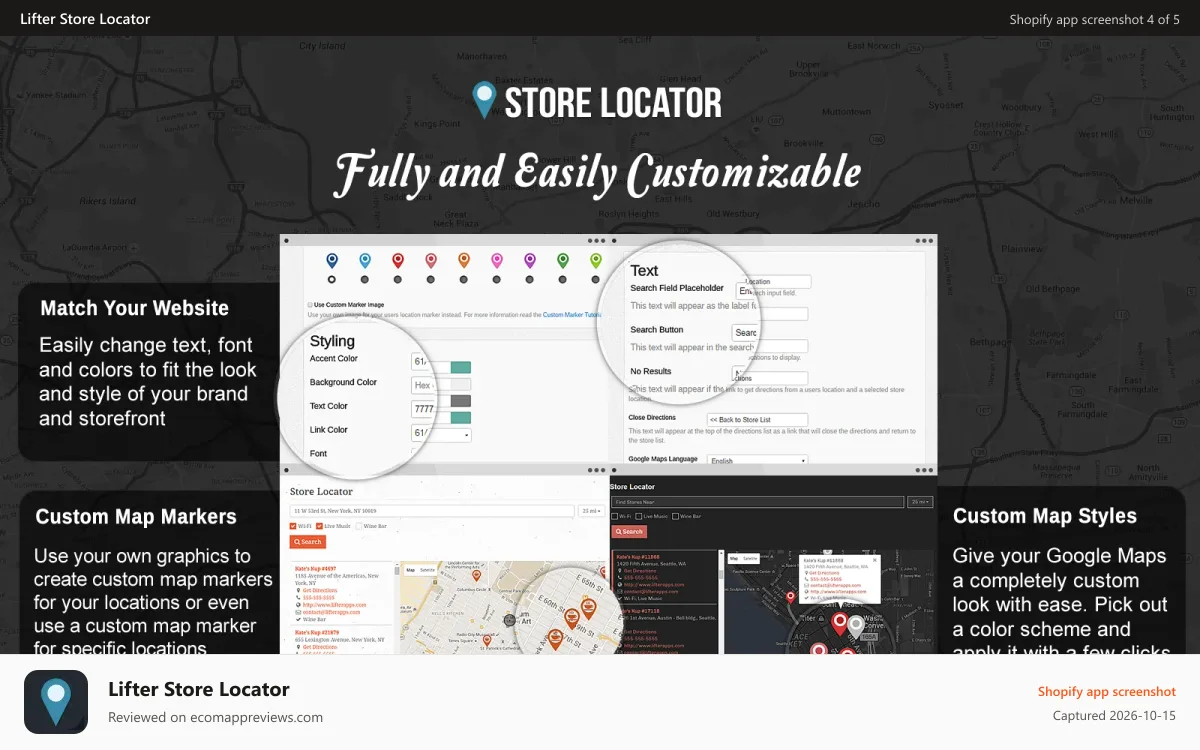Click the Lifter Store Locator app icon
This screenshot has height=750, width=1200.
coord(56,702)
